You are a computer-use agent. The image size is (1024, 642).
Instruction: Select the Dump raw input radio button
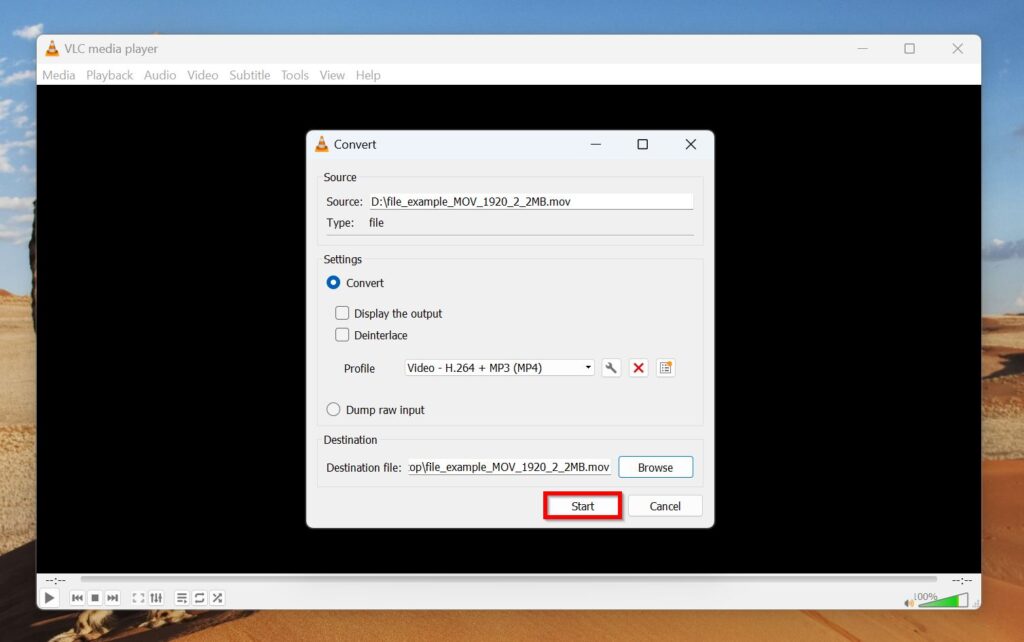click(333, 409)
